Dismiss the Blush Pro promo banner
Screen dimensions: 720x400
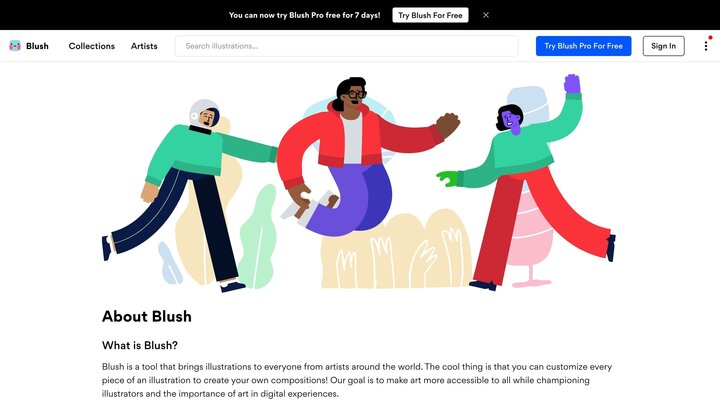tap(486, 15)
